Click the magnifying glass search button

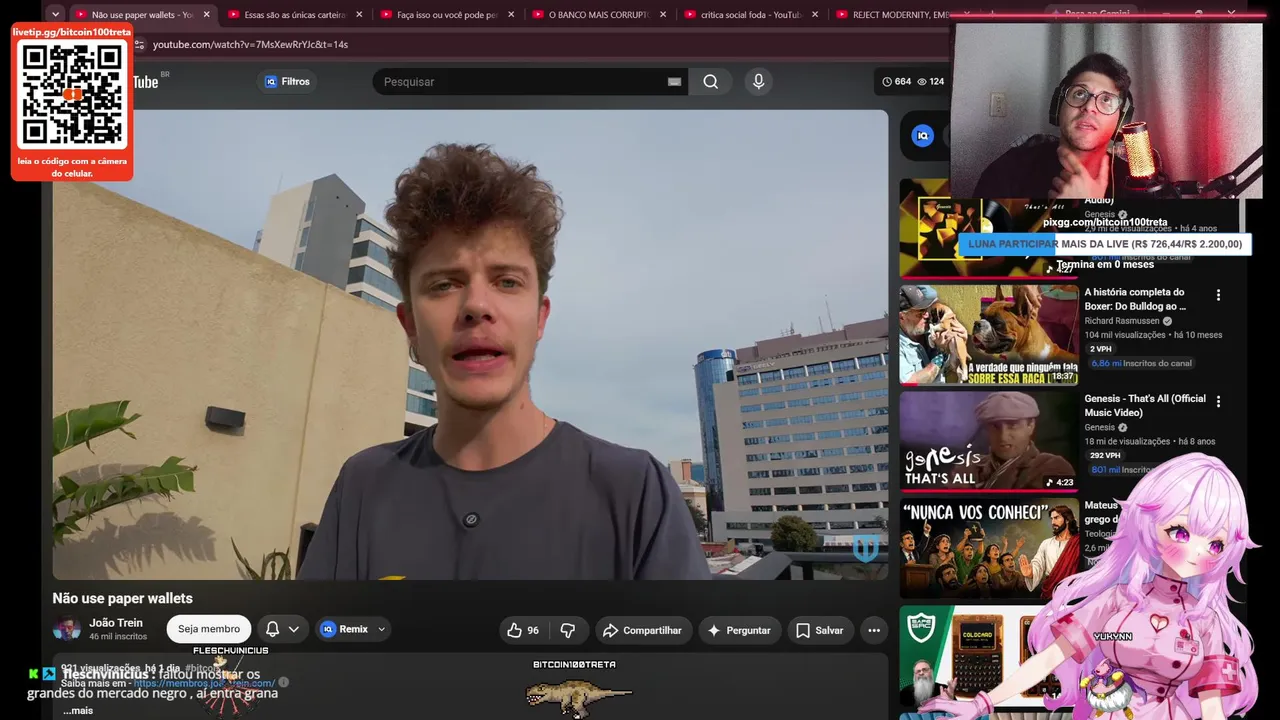click(x=711, y=82)
